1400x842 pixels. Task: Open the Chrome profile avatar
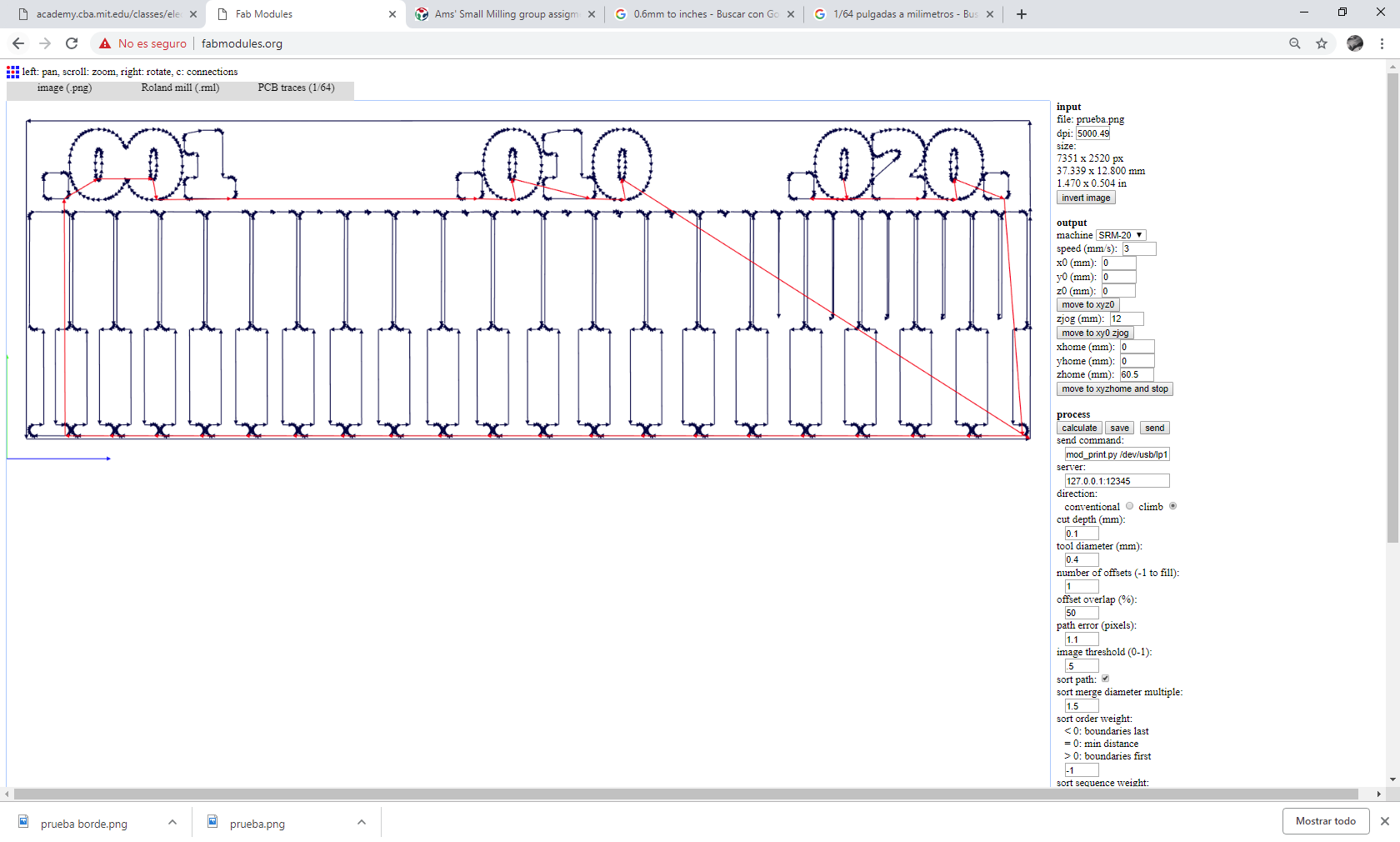[1355, 43]
